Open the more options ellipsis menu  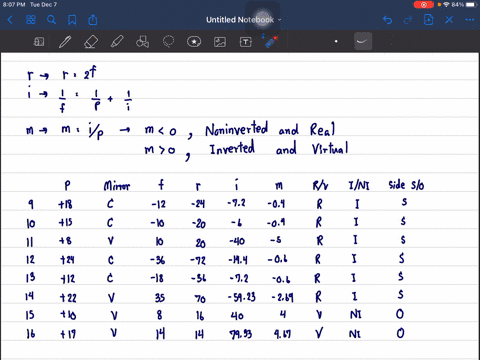pos(470,20)
